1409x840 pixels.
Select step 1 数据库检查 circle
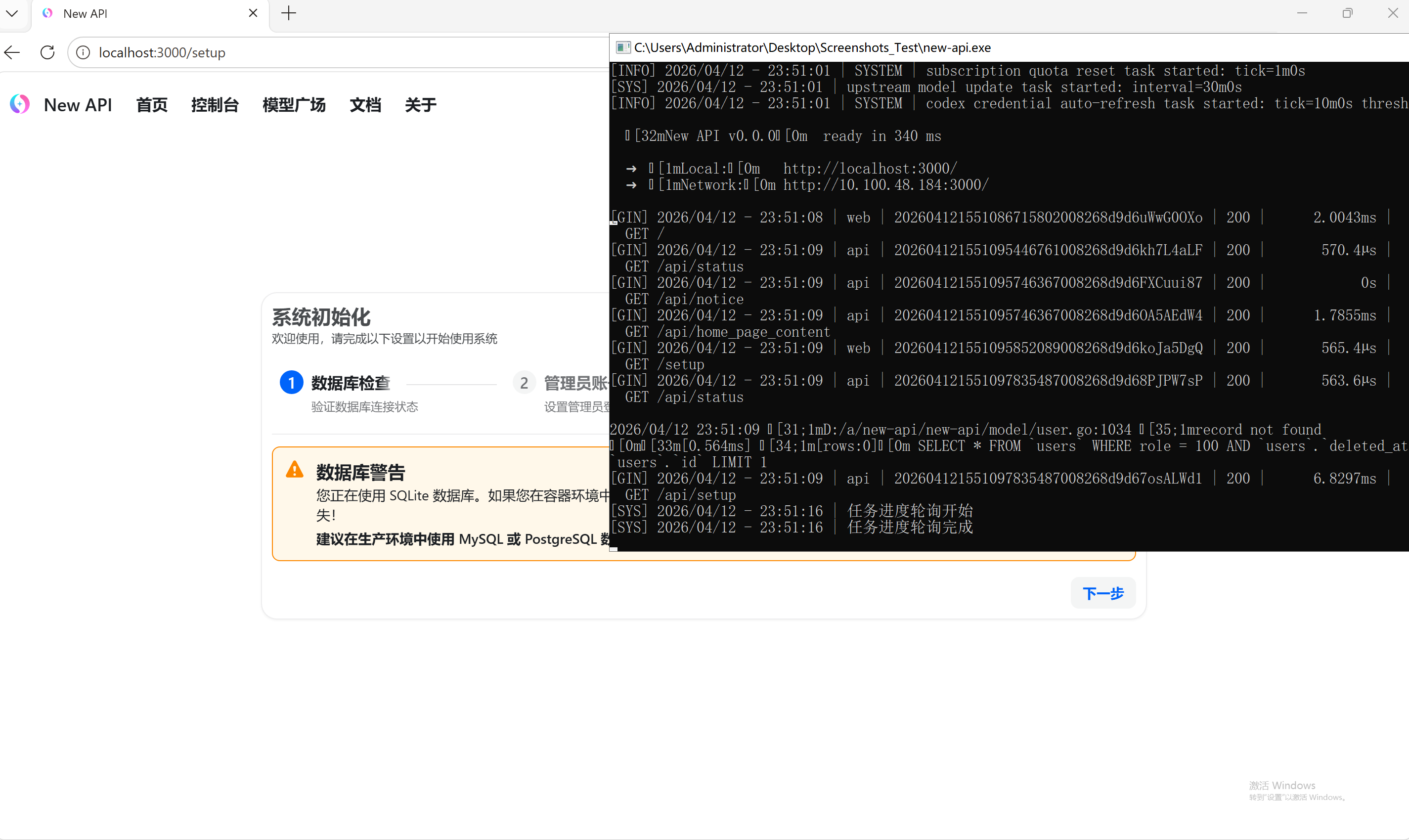click(x=291, y=383)
